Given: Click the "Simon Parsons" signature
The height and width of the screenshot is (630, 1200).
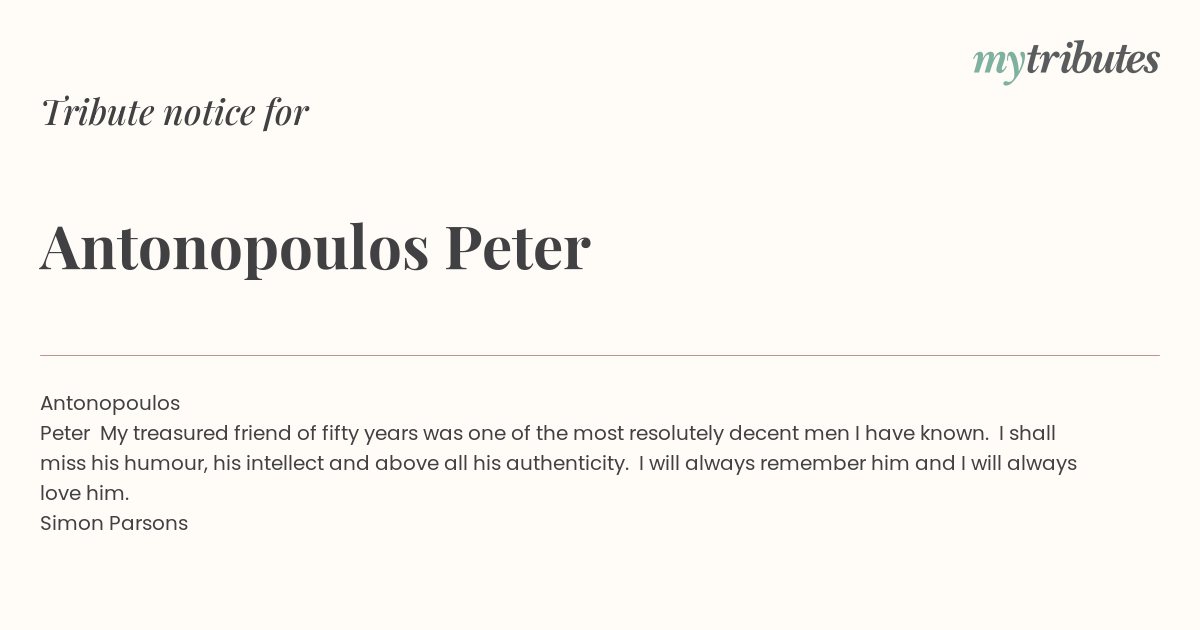Looking at the screenshot, I should tap(114, 523).
